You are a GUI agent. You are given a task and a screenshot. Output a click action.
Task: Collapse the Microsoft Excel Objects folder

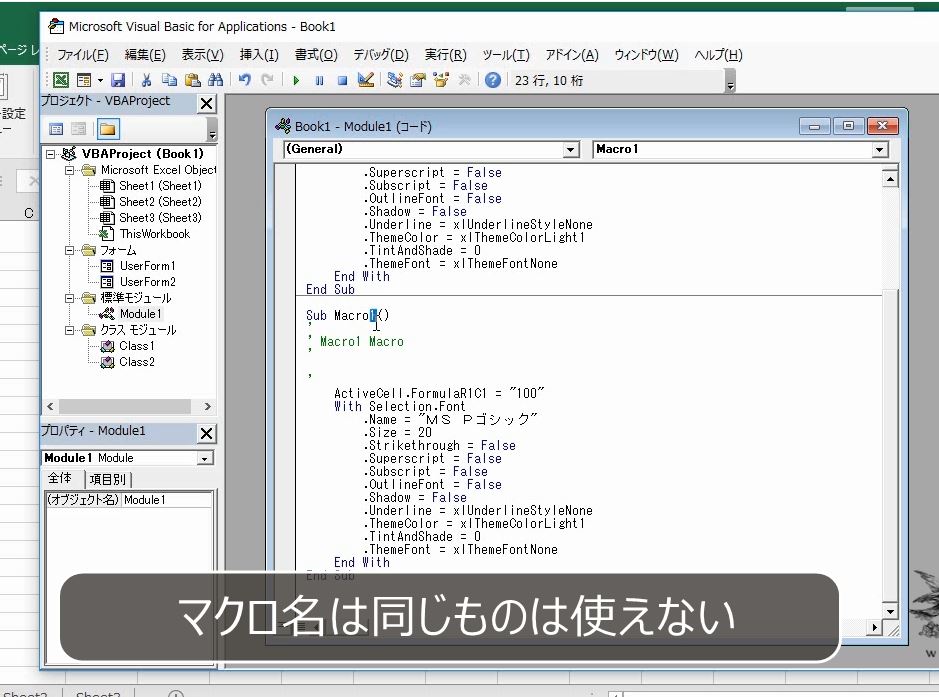pyautogui.click(x=69, y=170)
